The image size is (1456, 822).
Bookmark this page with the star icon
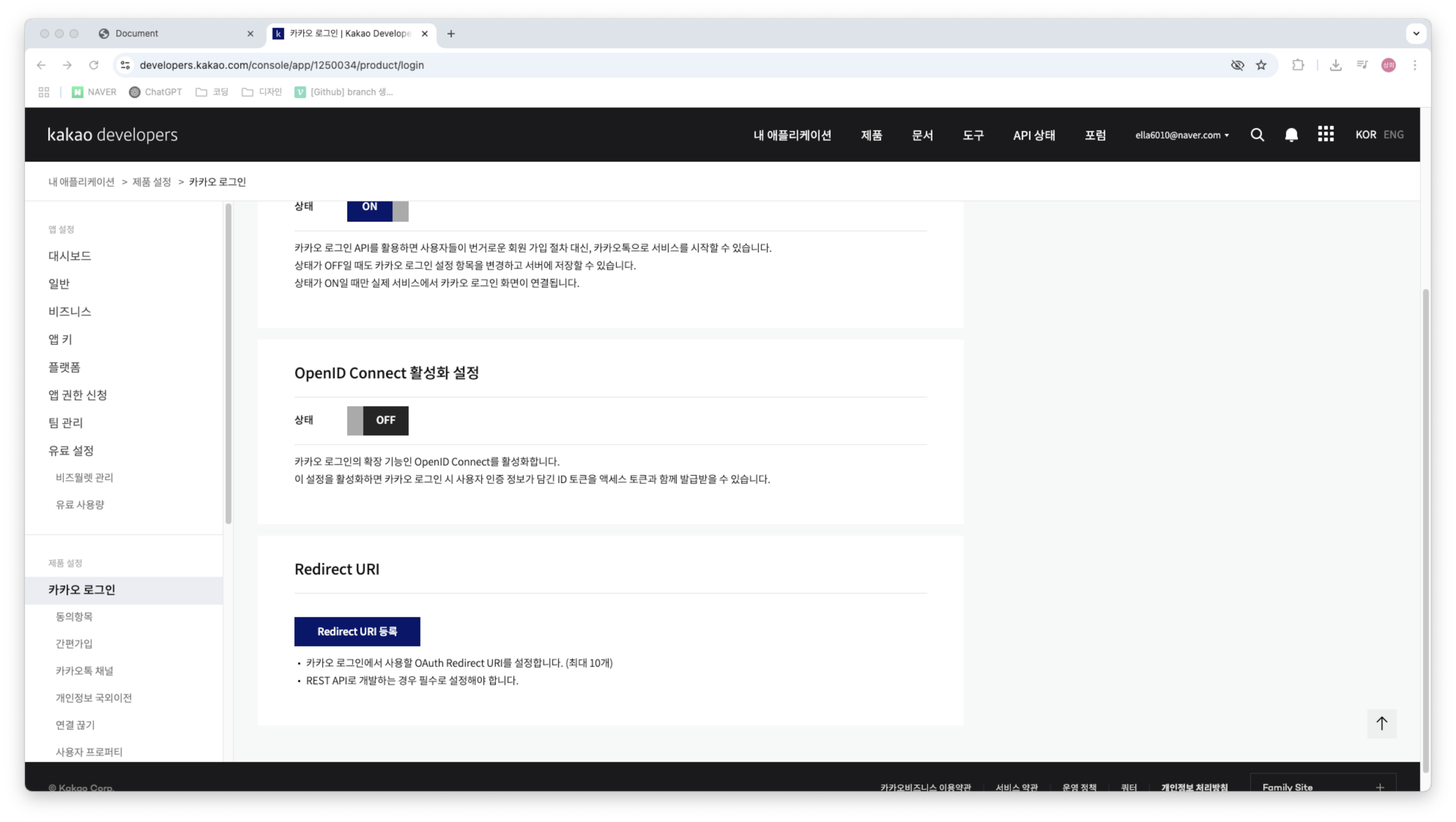[x=1261, y=65]
